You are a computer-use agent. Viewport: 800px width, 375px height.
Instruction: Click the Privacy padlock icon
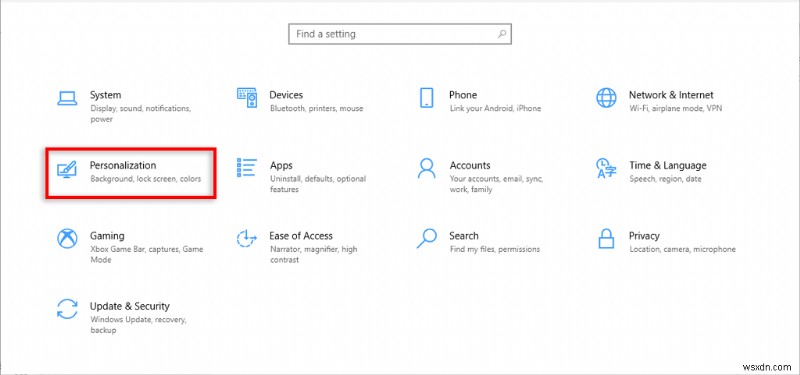coord(606,238)
